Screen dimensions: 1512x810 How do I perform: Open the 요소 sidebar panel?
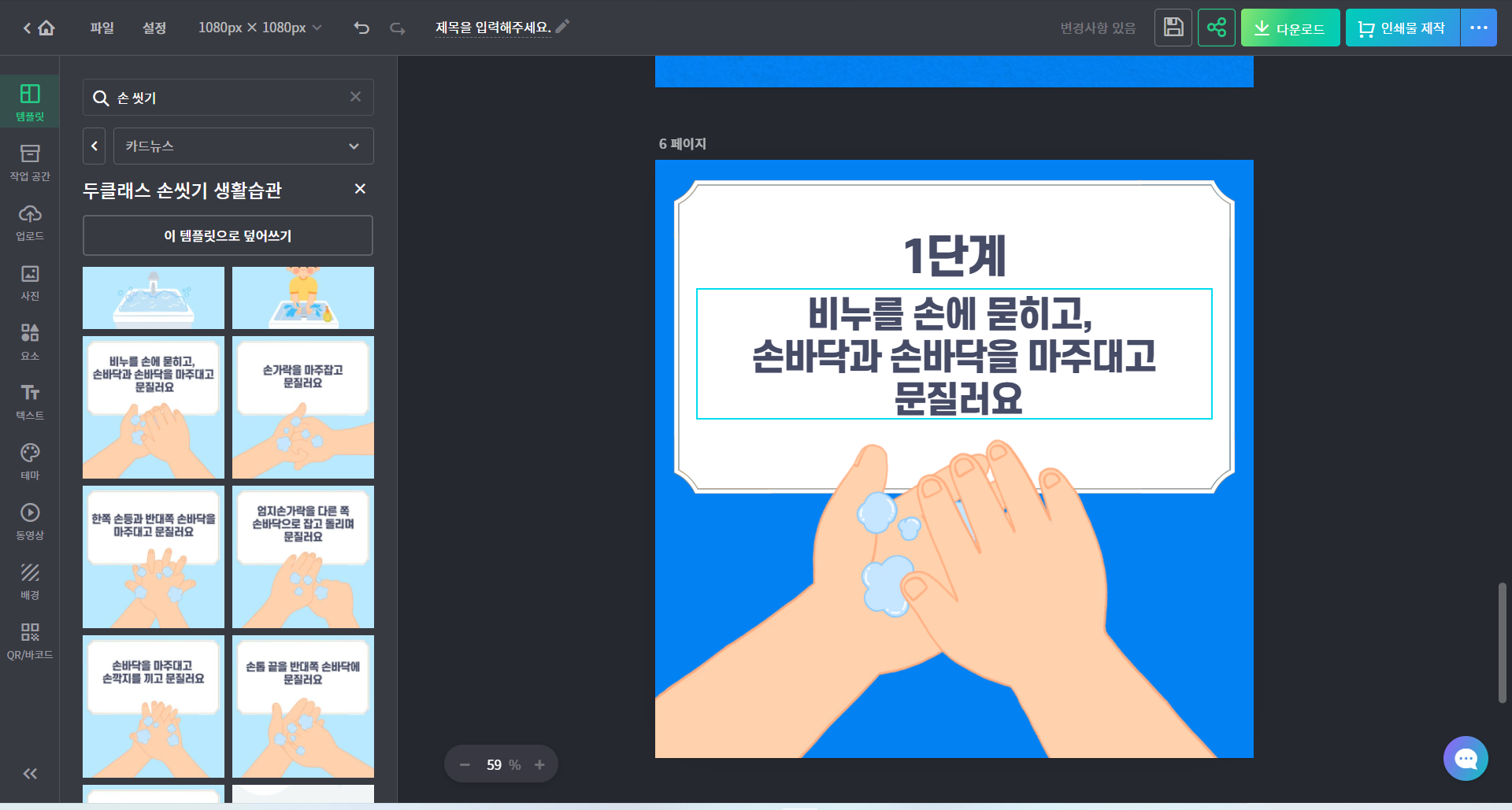30,342
